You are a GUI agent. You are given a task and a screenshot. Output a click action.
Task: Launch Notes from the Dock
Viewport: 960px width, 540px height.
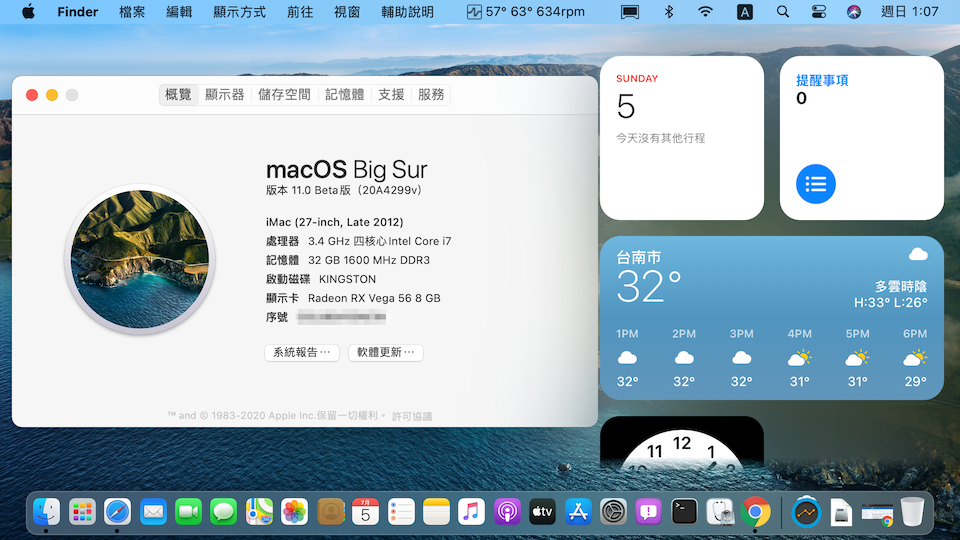point(436,512)
